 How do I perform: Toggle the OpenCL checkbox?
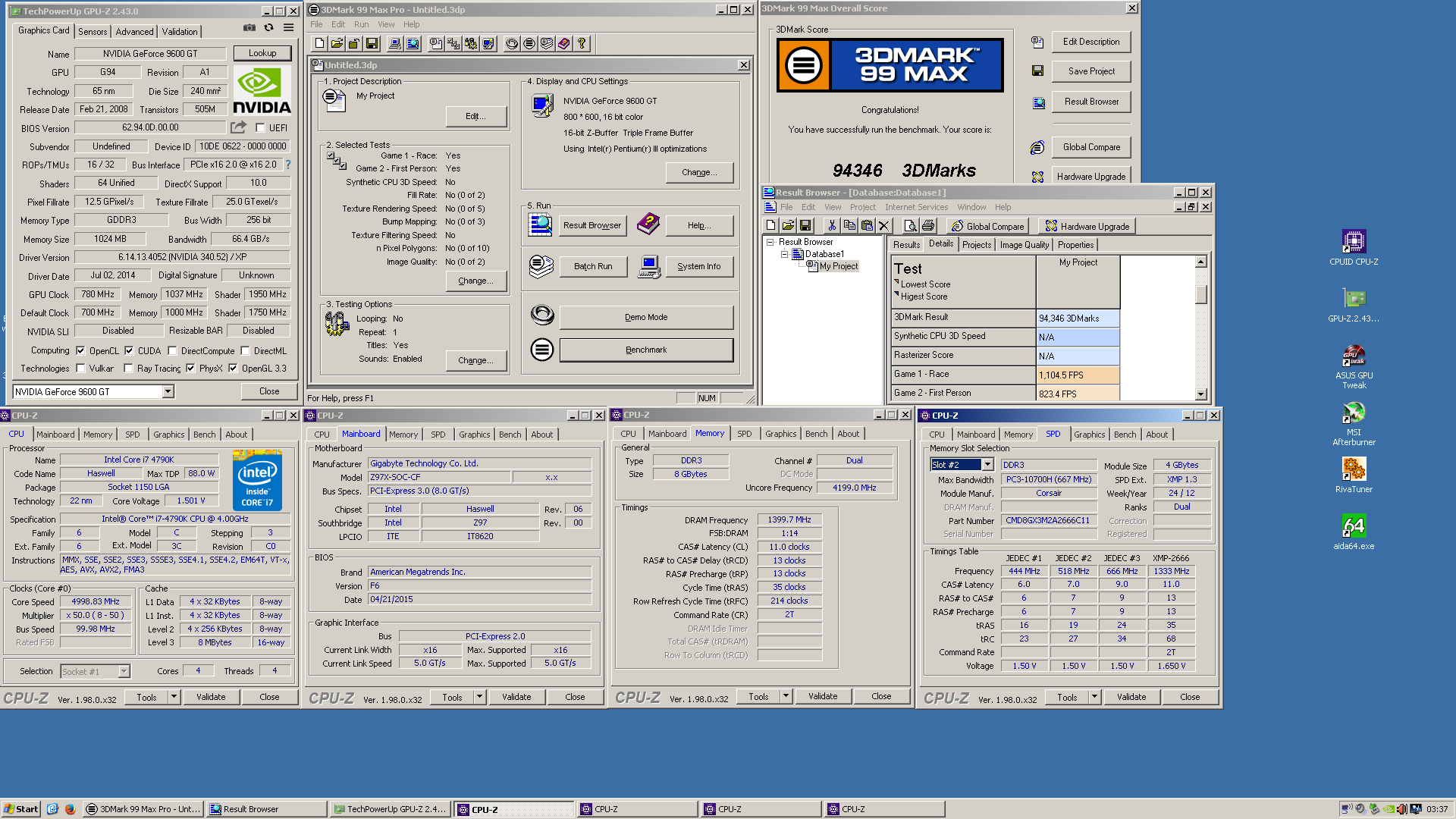pos(80,350)
